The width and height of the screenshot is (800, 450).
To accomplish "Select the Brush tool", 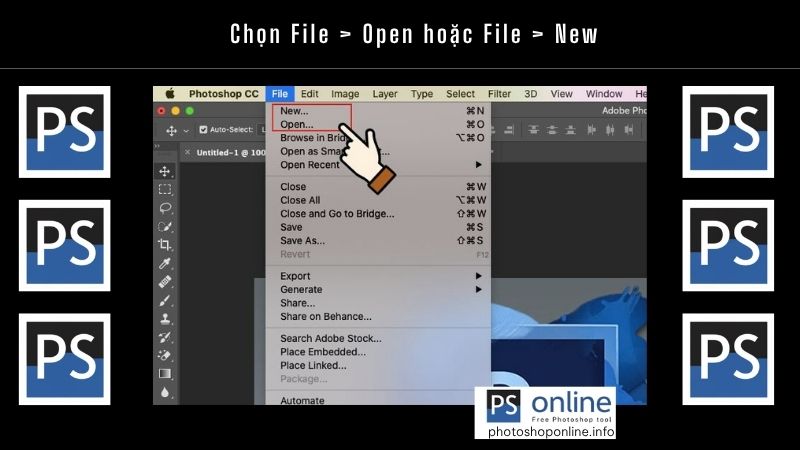I will (165, 301).
